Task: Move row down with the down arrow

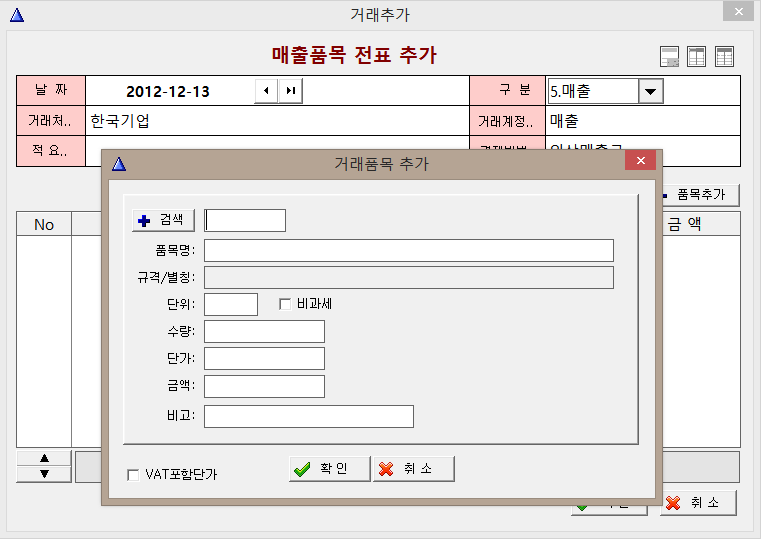Action: (44, 474)
